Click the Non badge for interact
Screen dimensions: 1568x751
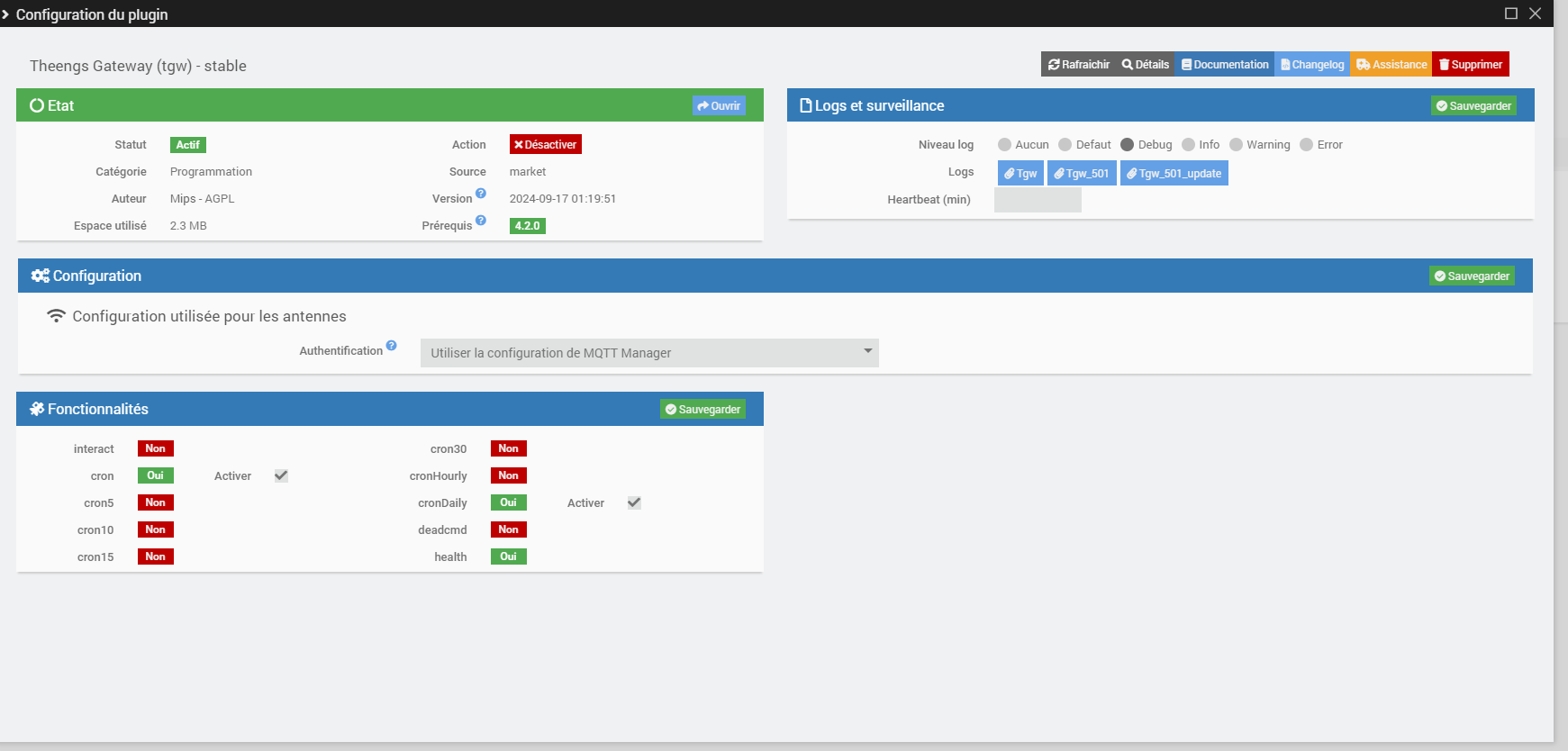(x=156, y=448)
